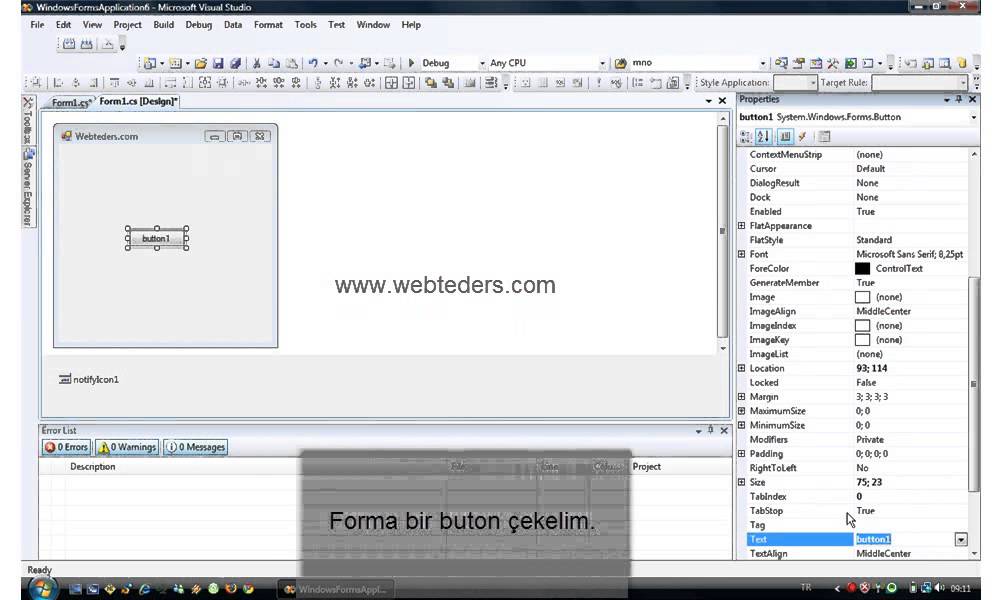Expand the Location property
This screenshot has height=600, width=1000.
pyautogui.click(x=741, y=368)
